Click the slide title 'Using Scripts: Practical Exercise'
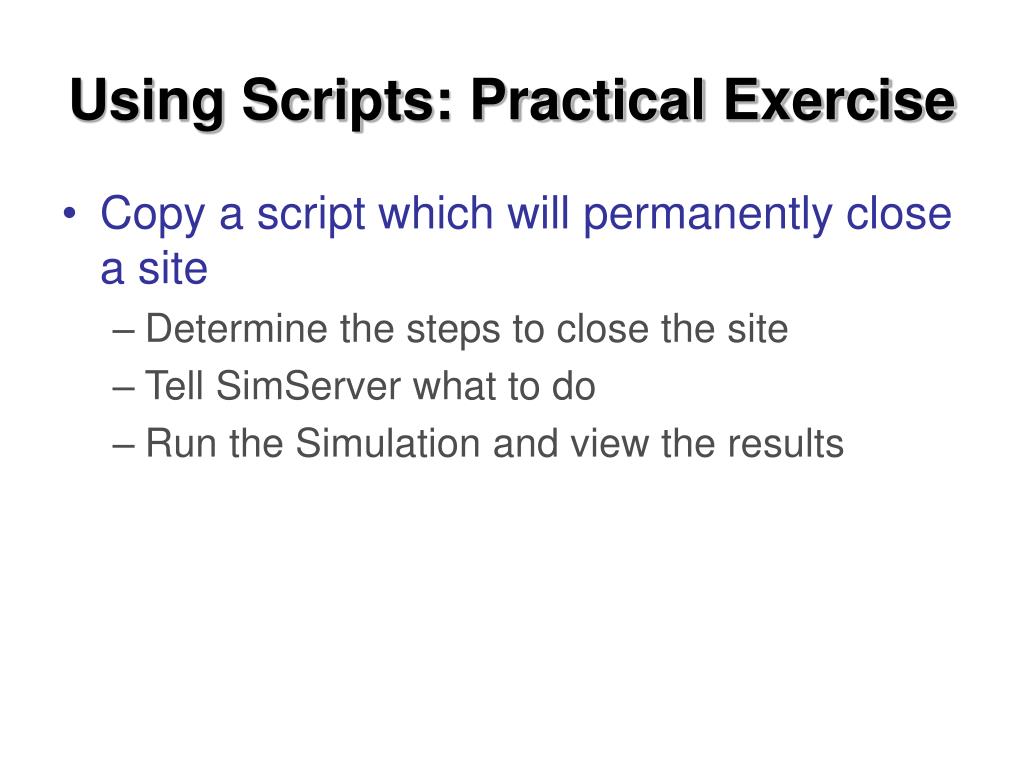The image size is (1024, 768). pyautogui.click(x=513, y=101)
